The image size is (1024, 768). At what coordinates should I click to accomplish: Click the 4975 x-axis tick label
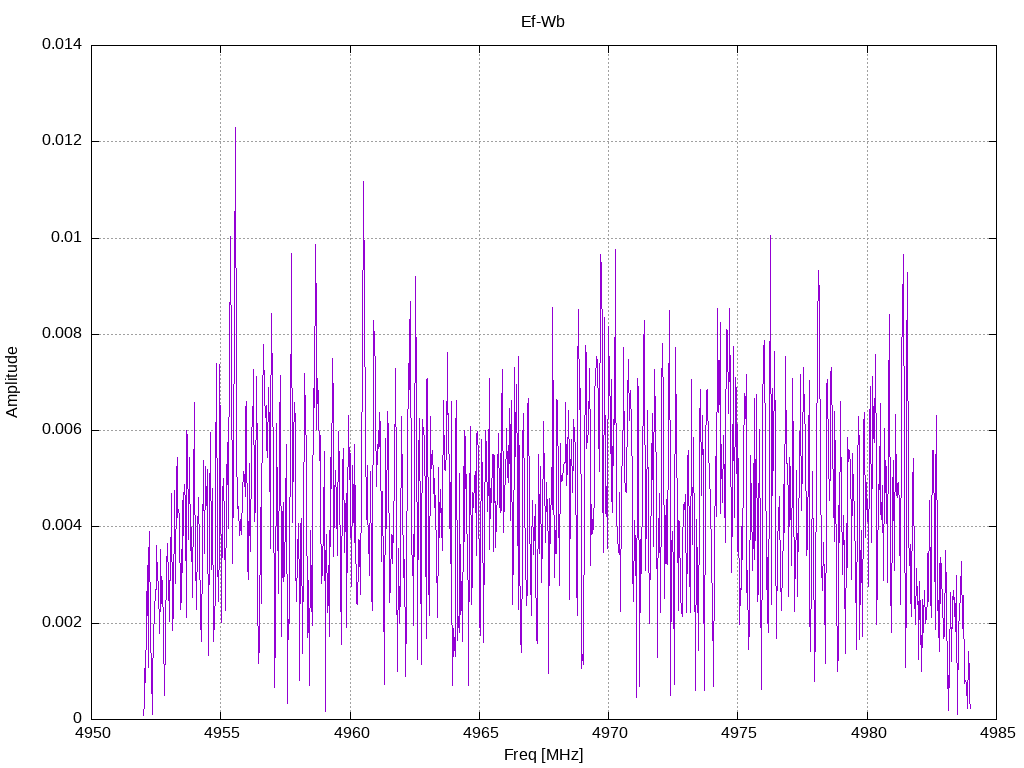739,733
